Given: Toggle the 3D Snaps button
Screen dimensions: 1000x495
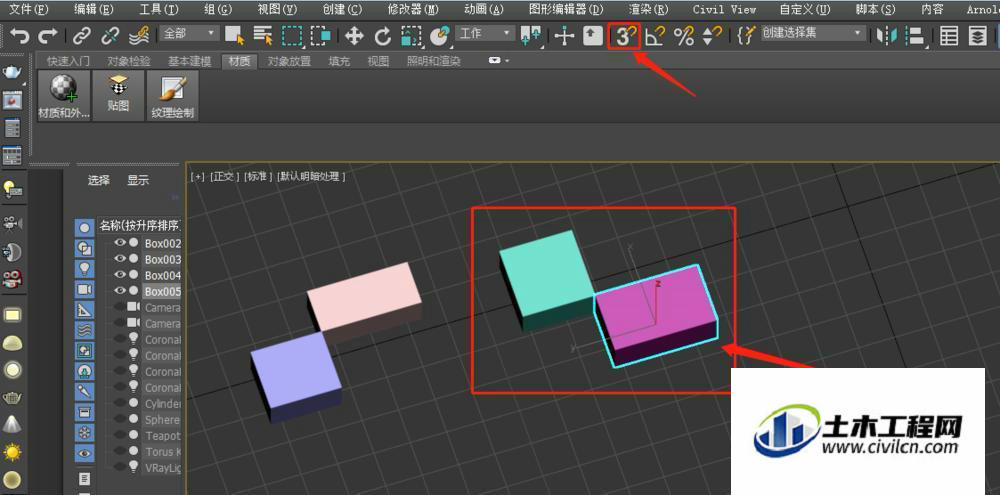Looking at the screenshot, I should click(x=624, y=36).
